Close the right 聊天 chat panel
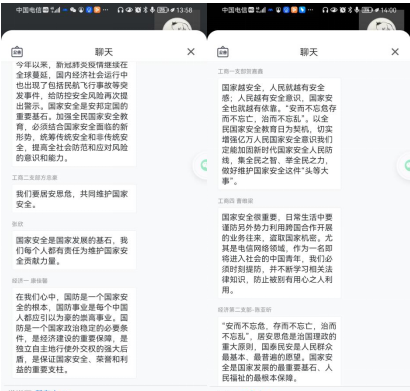The height and width of the screenshot is (391, 410). (395, 52)
